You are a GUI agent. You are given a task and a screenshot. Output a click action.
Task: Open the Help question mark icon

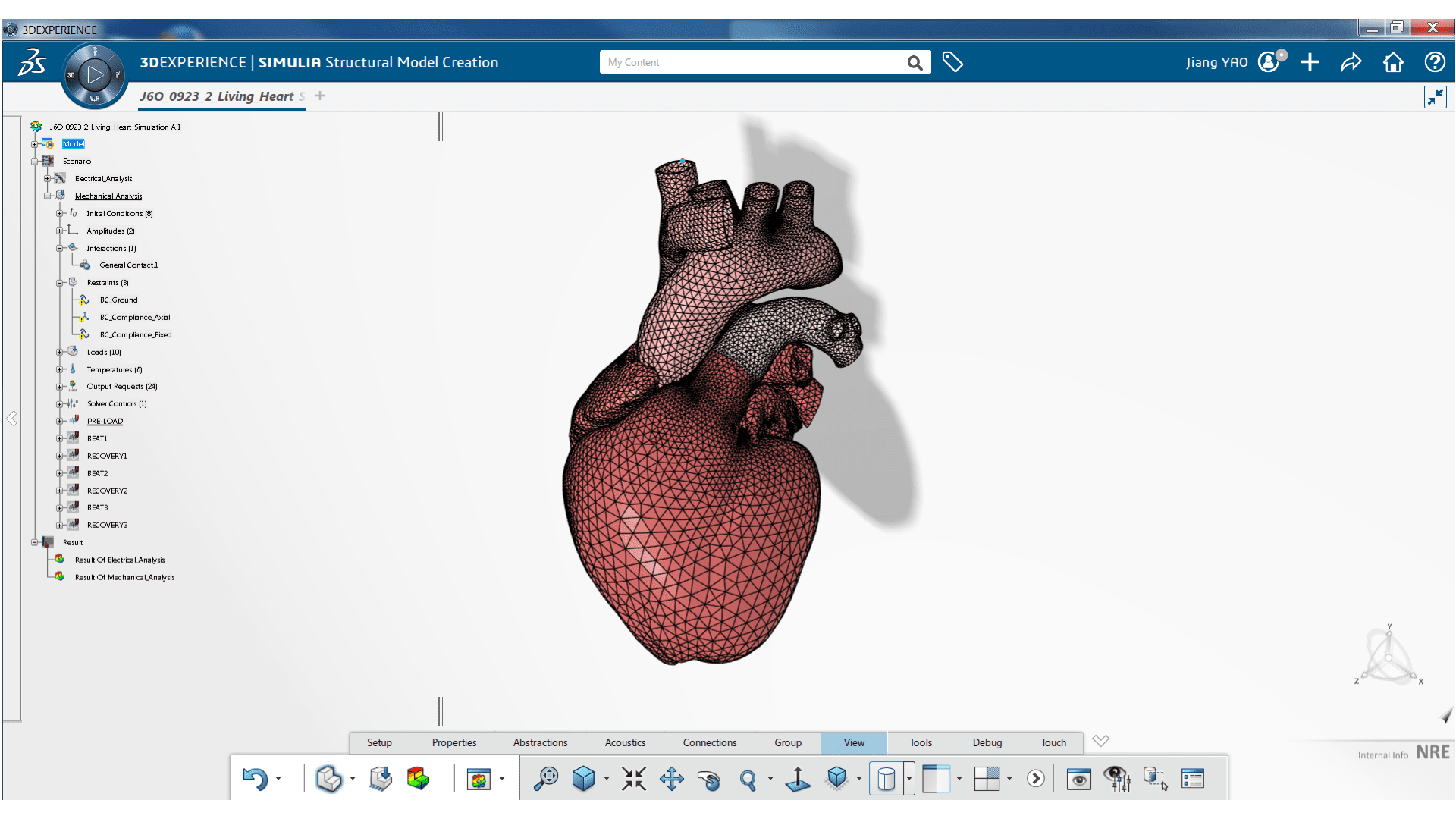(1435, 62)
